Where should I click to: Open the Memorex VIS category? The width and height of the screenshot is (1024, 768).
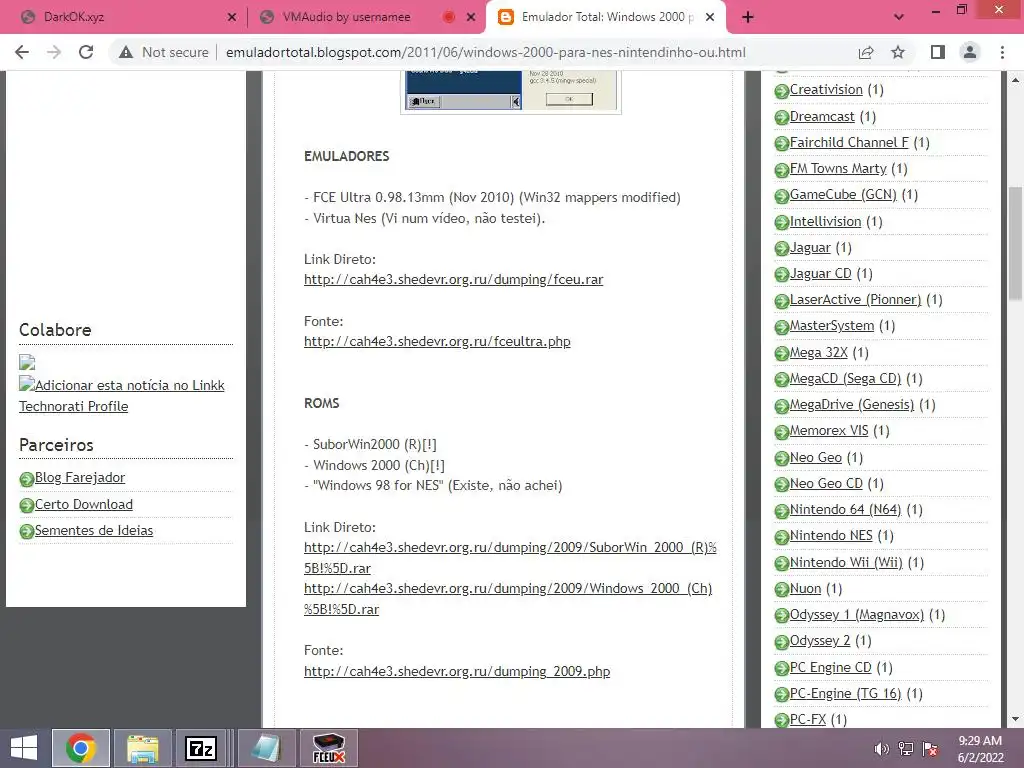(x=829, y=431)
